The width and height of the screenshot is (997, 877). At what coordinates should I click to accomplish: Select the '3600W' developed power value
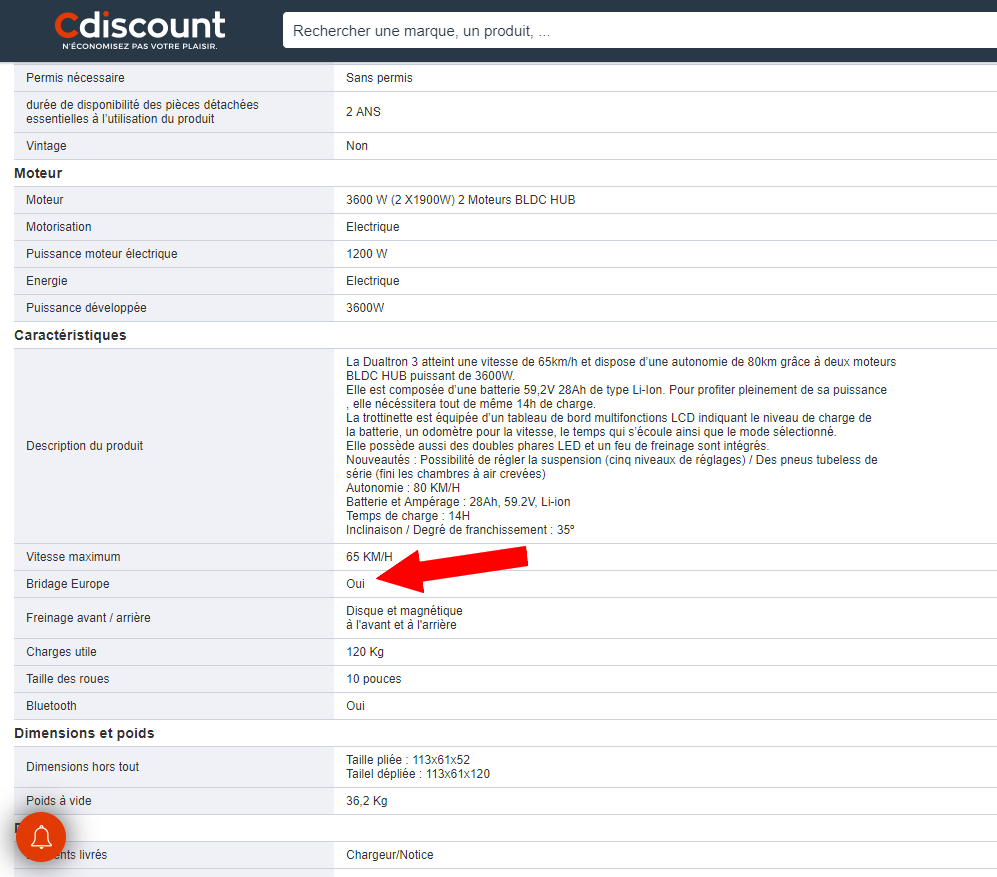pyautogui.click(x=365, y=308)
